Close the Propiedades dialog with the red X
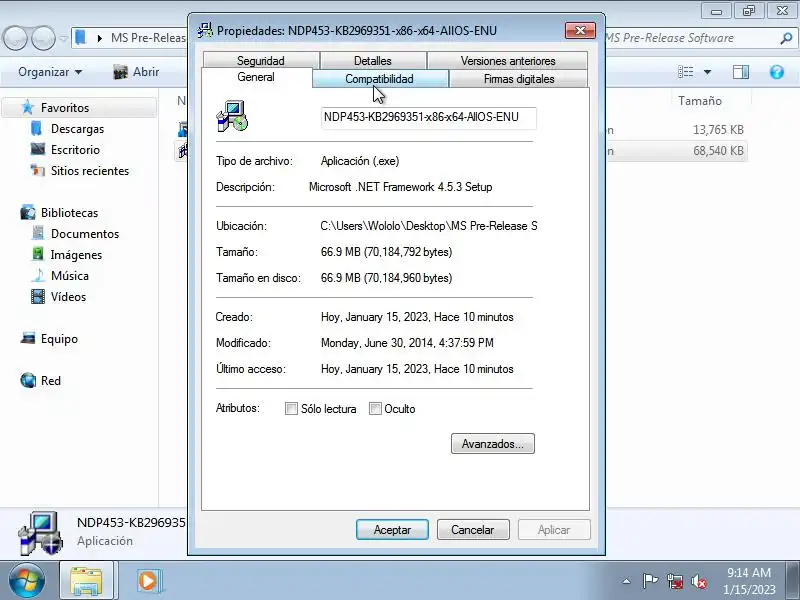 580,31
